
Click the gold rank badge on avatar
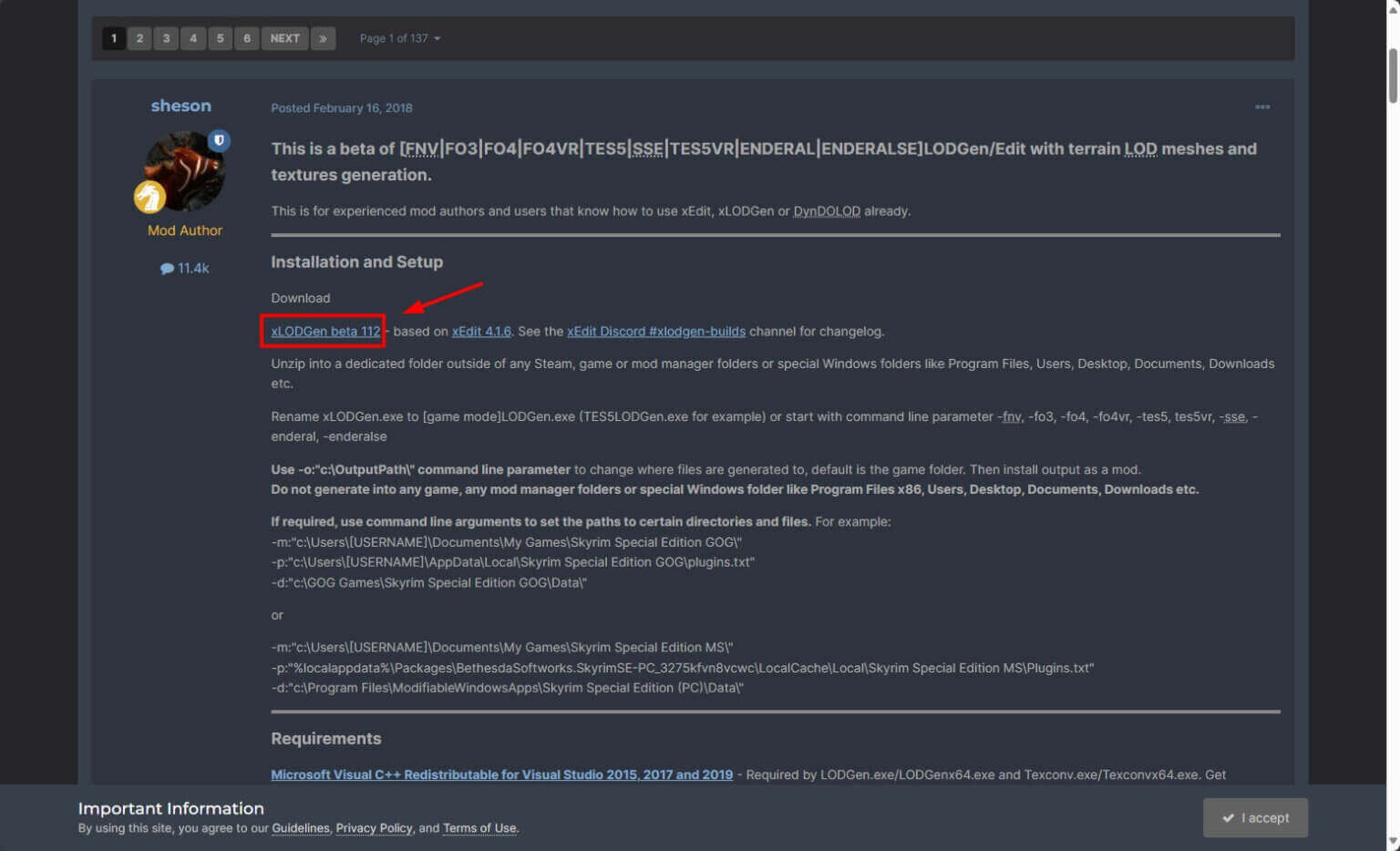point(149,196)
